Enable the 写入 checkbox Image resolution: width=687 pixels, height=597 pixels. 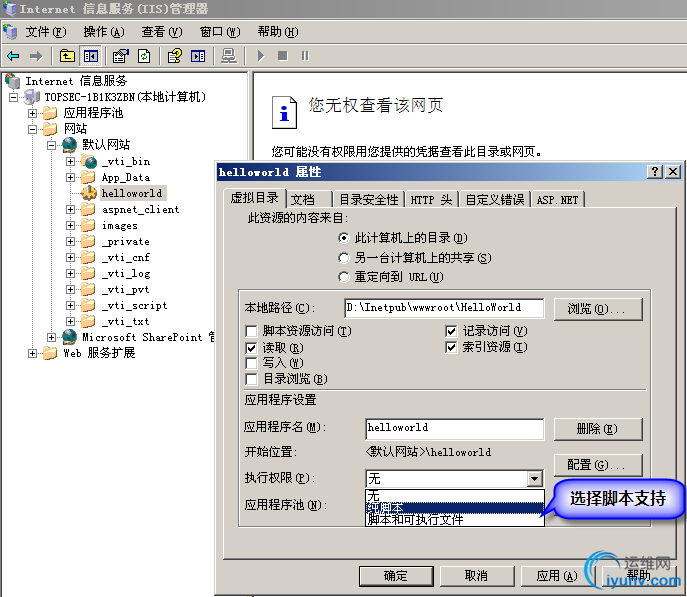pos(251,363)
